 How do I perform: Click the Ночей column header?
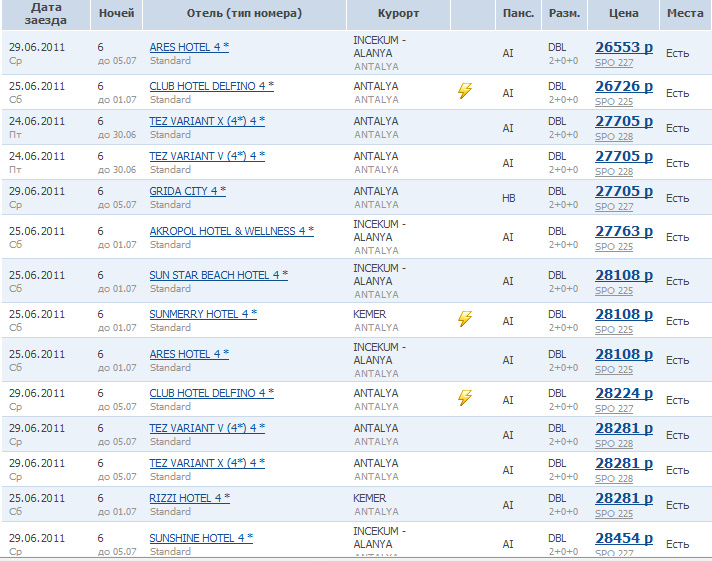[x=116, y=14]
